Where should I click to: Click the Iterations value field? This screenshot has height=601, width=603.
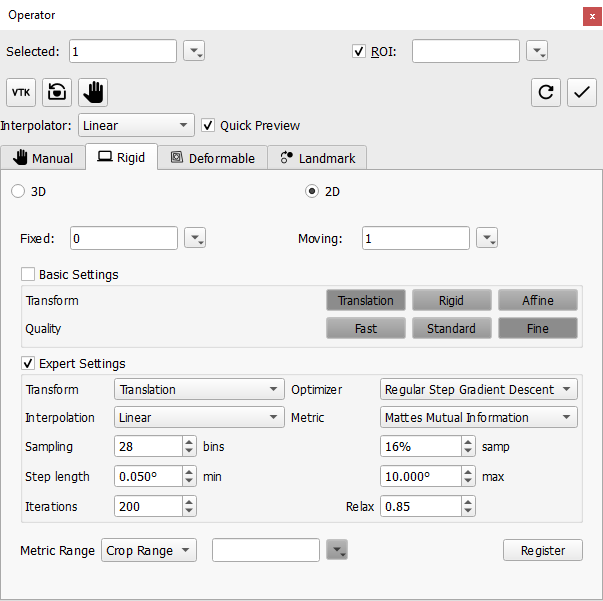click(147, 506)
